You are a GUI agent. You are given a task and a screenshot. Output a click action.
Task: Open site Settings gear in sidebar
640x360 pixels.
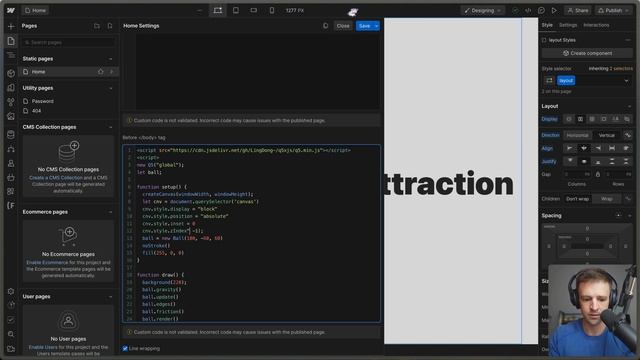coord(11,291)
